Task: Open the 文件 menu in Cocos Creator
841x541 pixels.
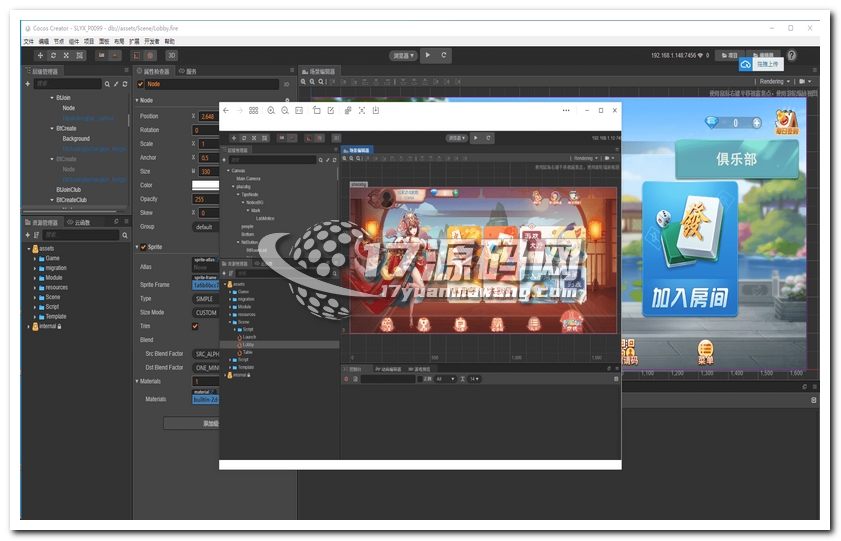Action: (x=28, y=41)
